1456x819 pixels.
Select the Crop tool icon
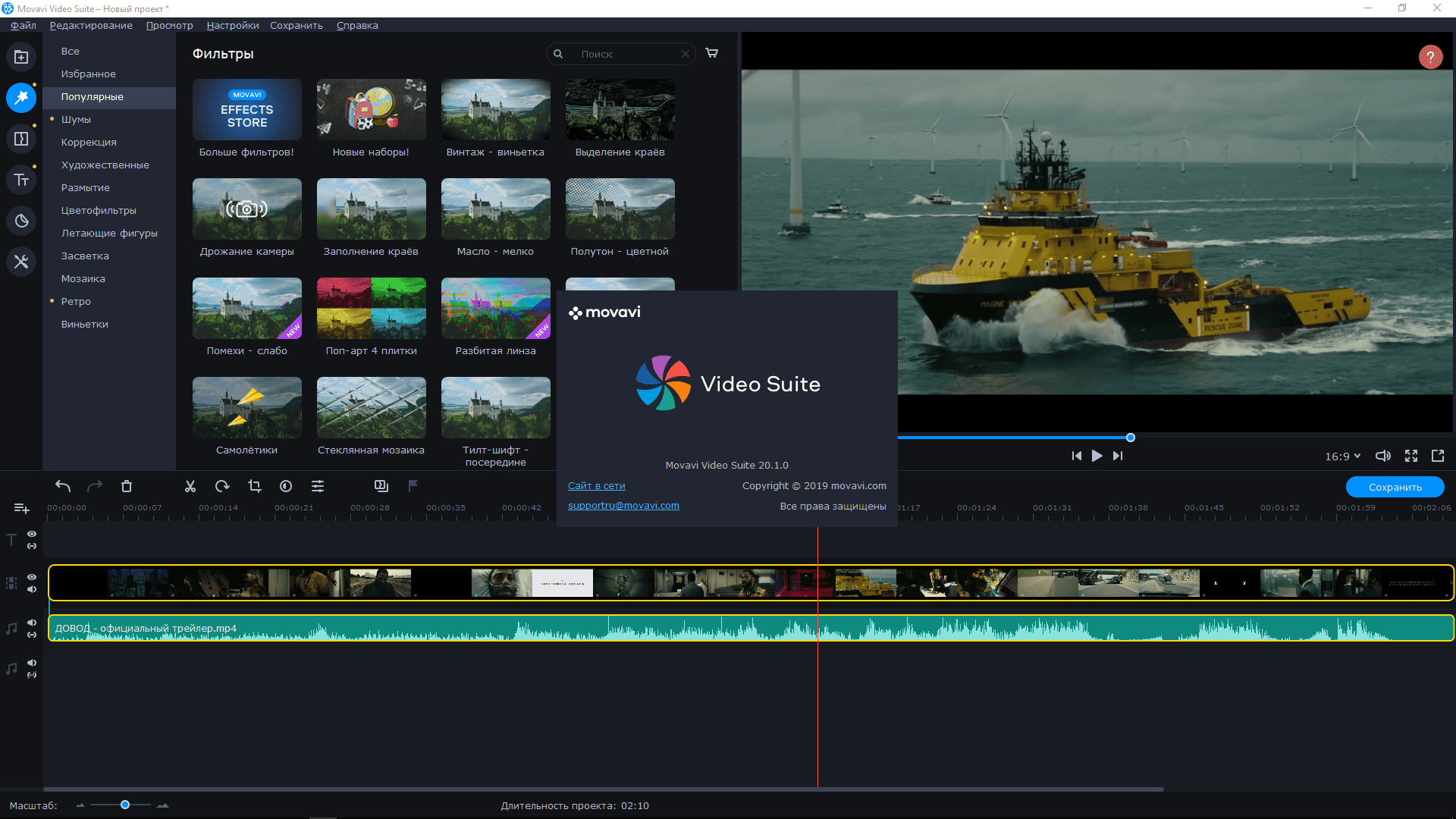pyautogui.click(x=254, y=486)
